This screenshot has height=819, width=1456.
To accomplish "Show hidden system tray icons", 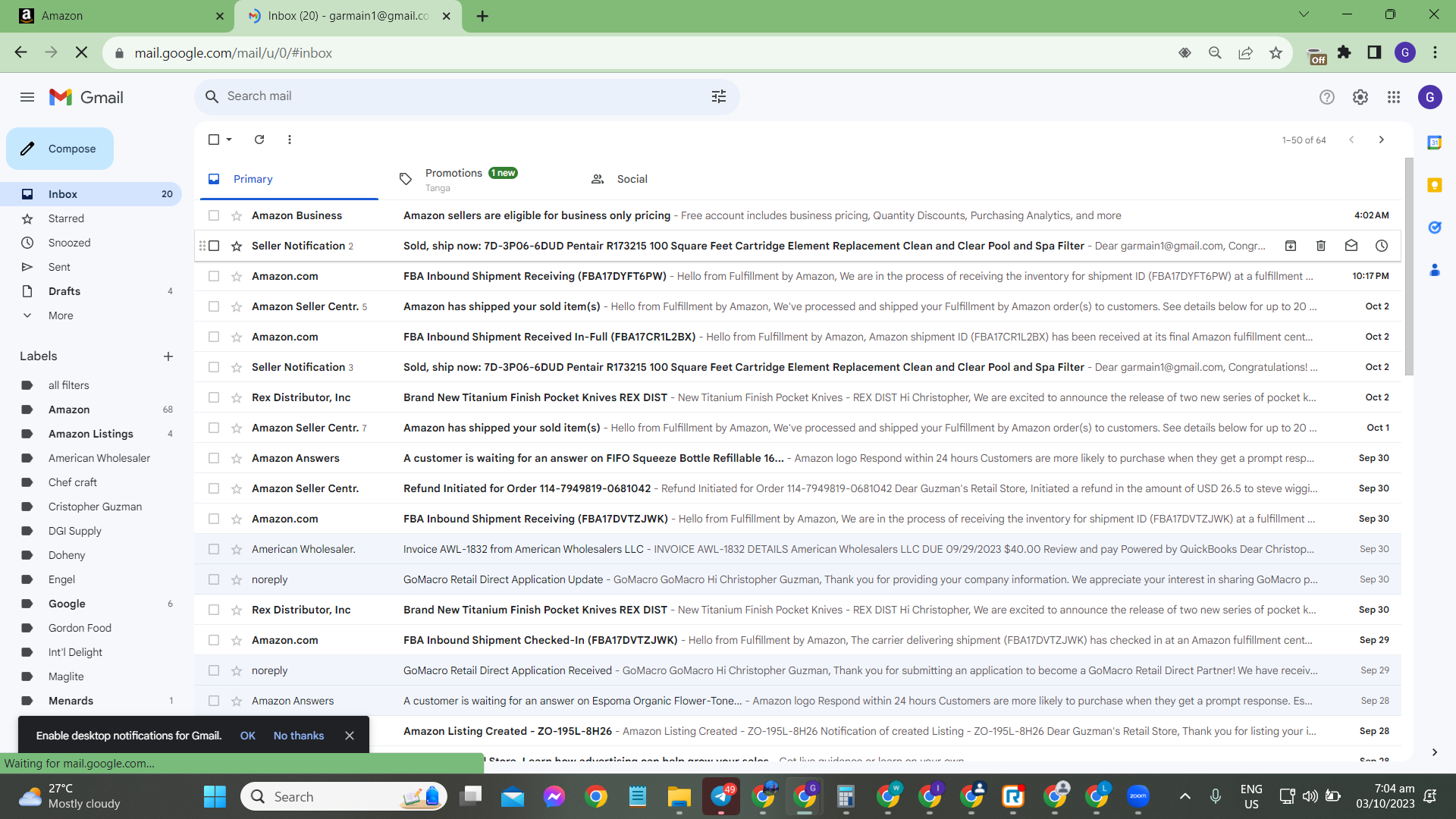I will tap(1185, 796).
